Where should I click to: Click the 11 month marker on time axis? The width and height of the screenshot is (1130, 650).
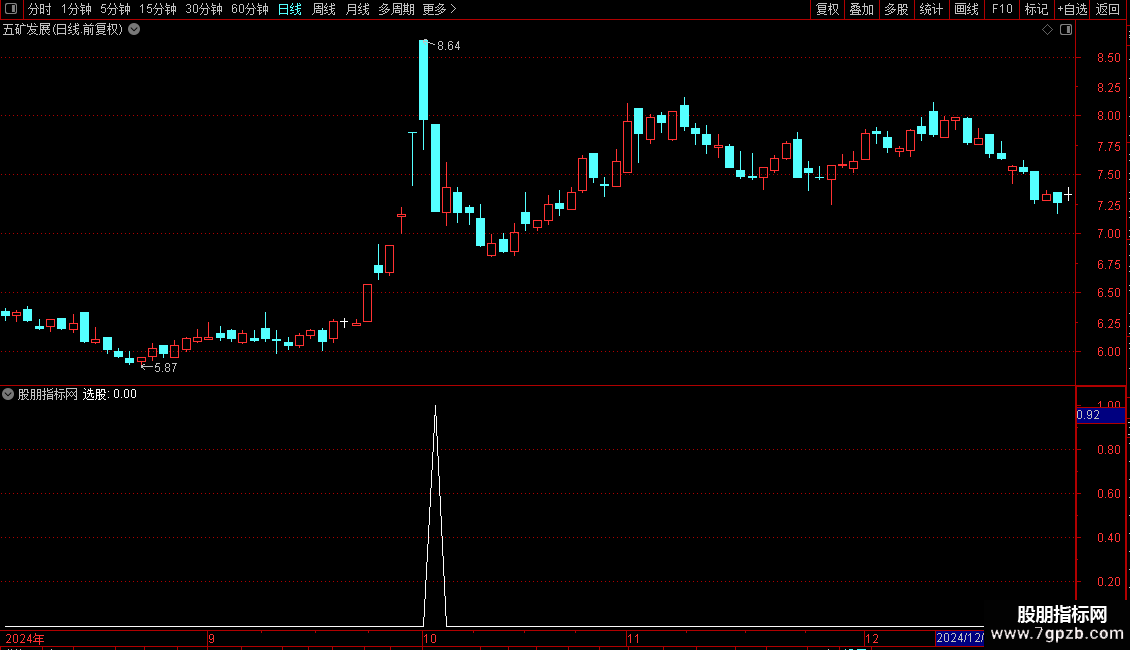(x=633, y=638)
